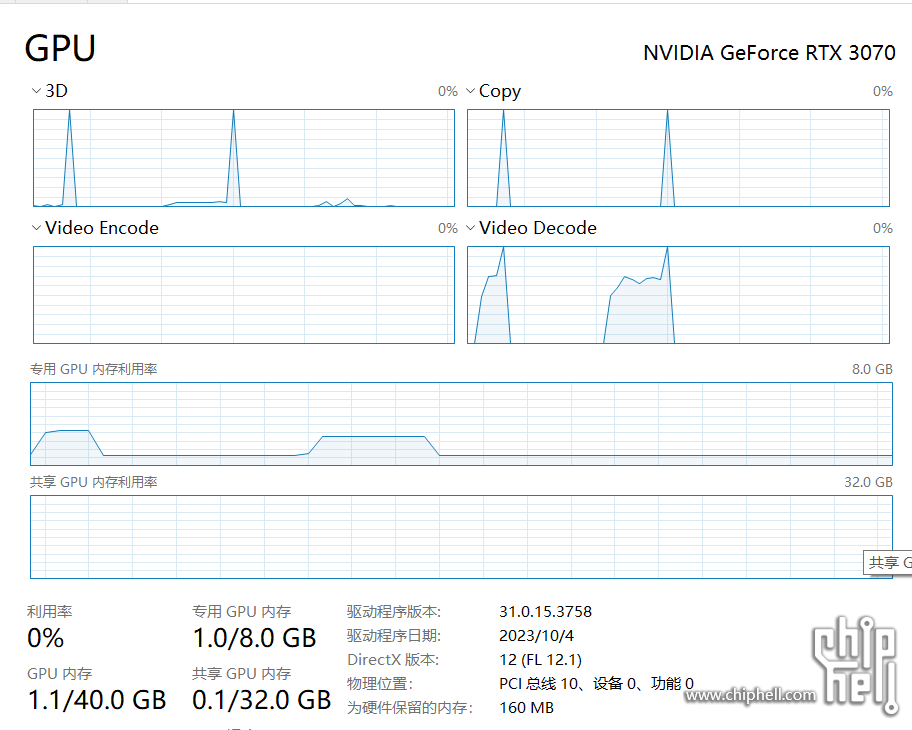
Task: Click the 1.1/40.0 GB GPU memory value
Action: pos(97,700)
